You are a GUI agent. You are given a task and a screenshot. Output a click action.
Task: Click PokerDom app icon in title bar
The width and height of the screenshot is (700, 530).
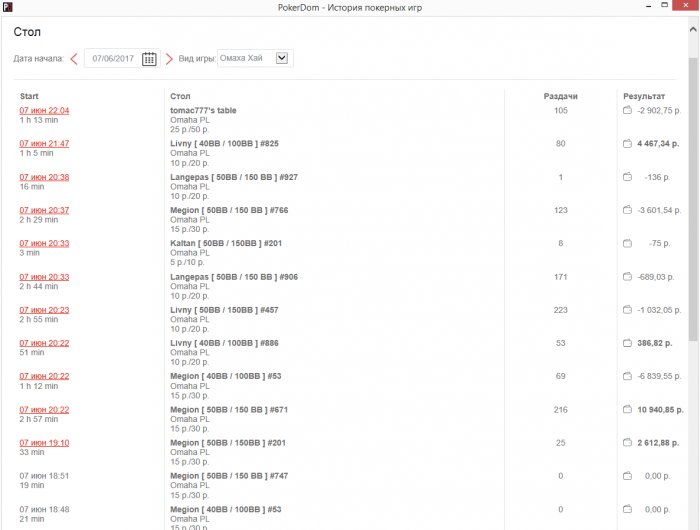point(7,7)
